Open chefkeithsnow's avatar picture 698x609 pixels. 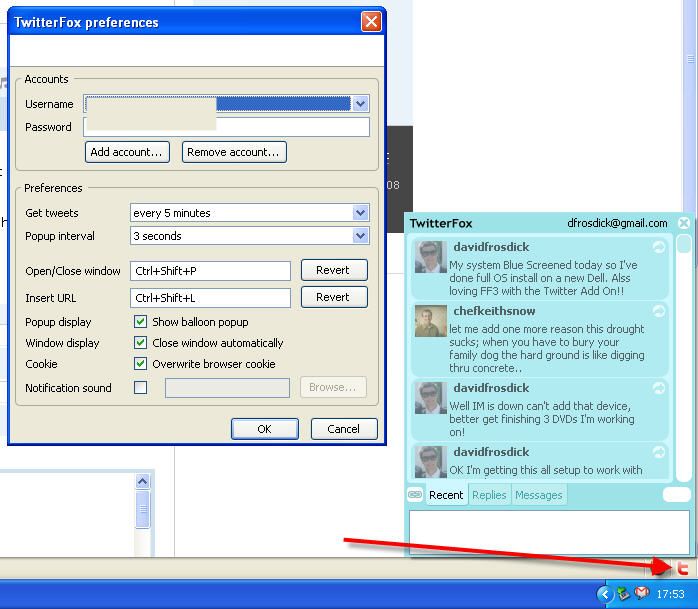(x=430, y=321)
